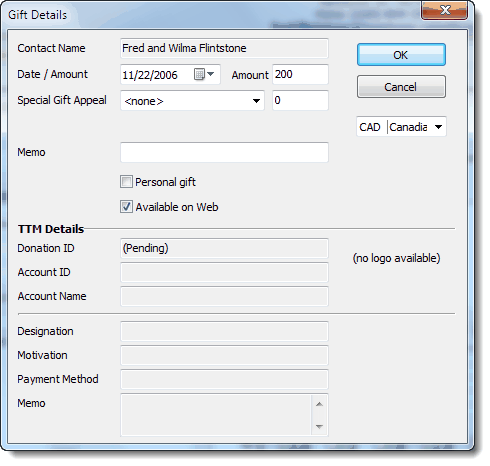Click the Designation field
This screenshot has height=466, width=490.
point(224,331)
